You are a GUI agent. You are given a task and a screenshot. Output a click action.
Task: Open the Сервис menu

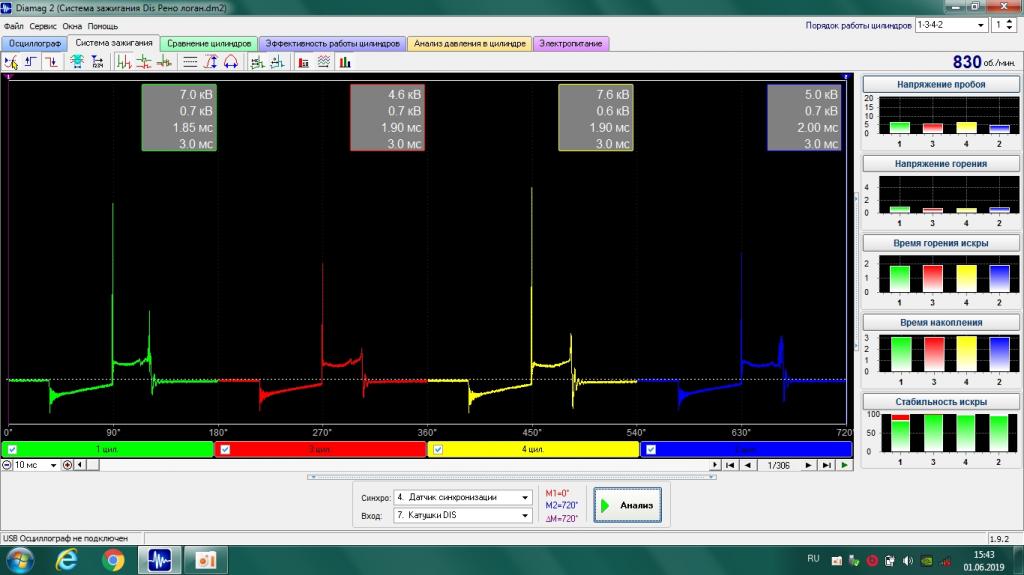point(43,26)
